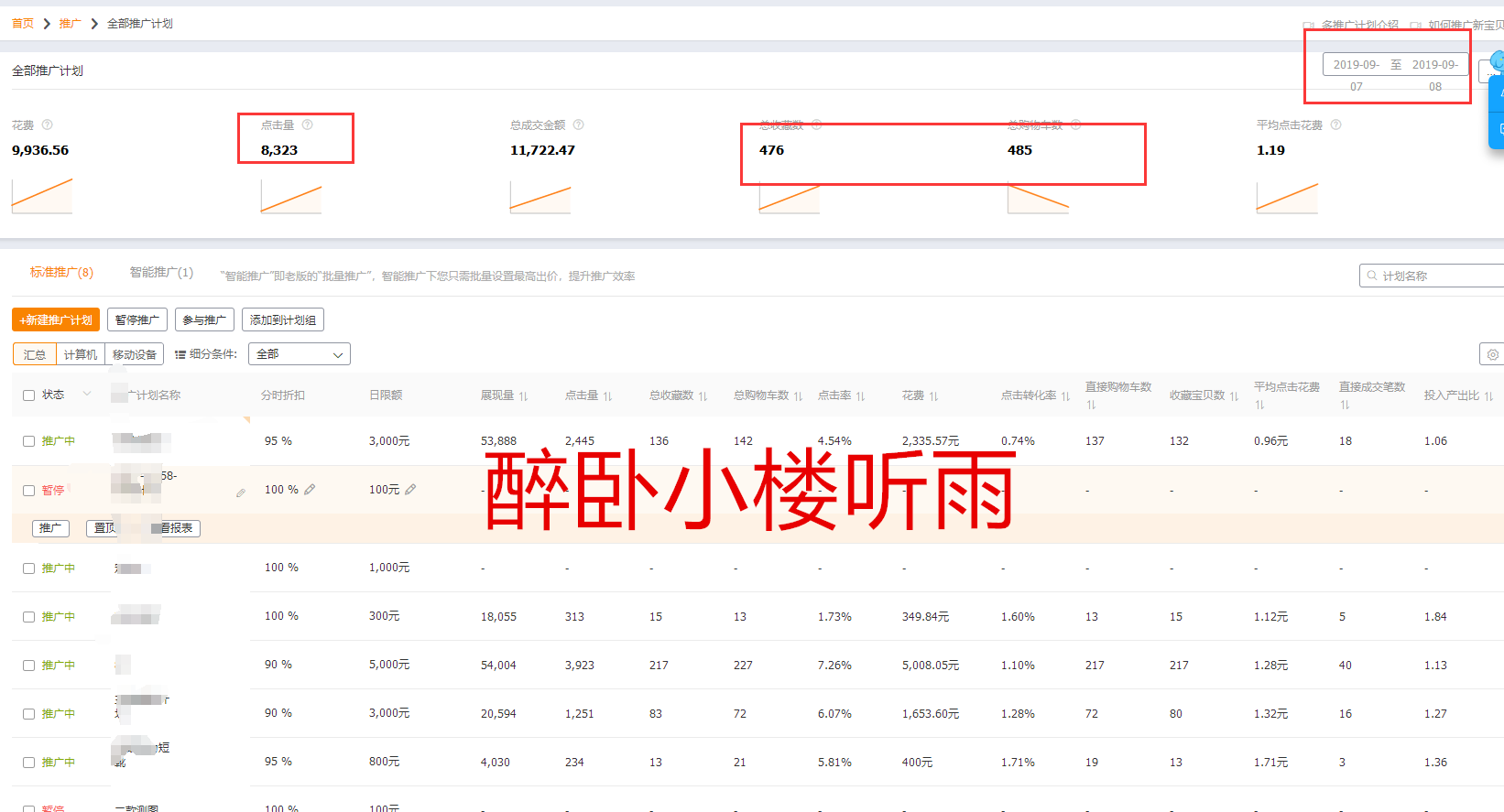Open date range picker 2019-09-07 至 2019-09-08
The height and width of the screenshot is (812, 1504).
(1395, 65)
